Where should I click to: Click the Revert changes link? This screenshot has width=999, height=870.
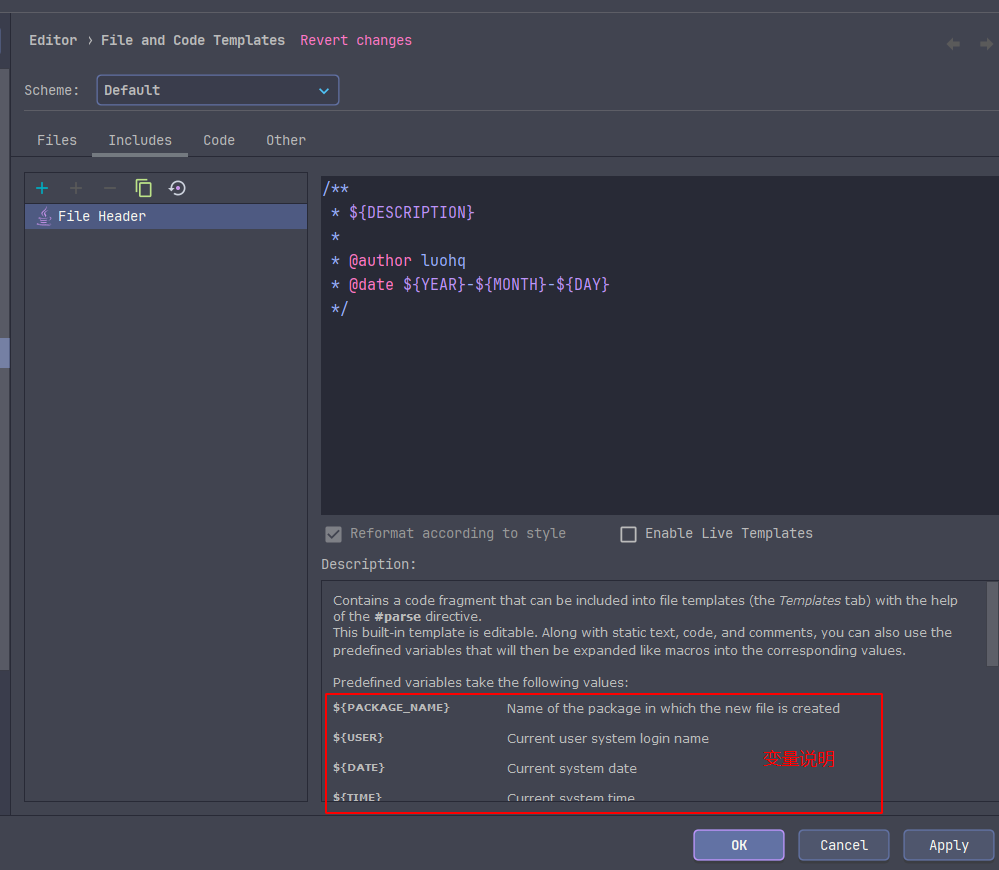click(x=356, y=40)
